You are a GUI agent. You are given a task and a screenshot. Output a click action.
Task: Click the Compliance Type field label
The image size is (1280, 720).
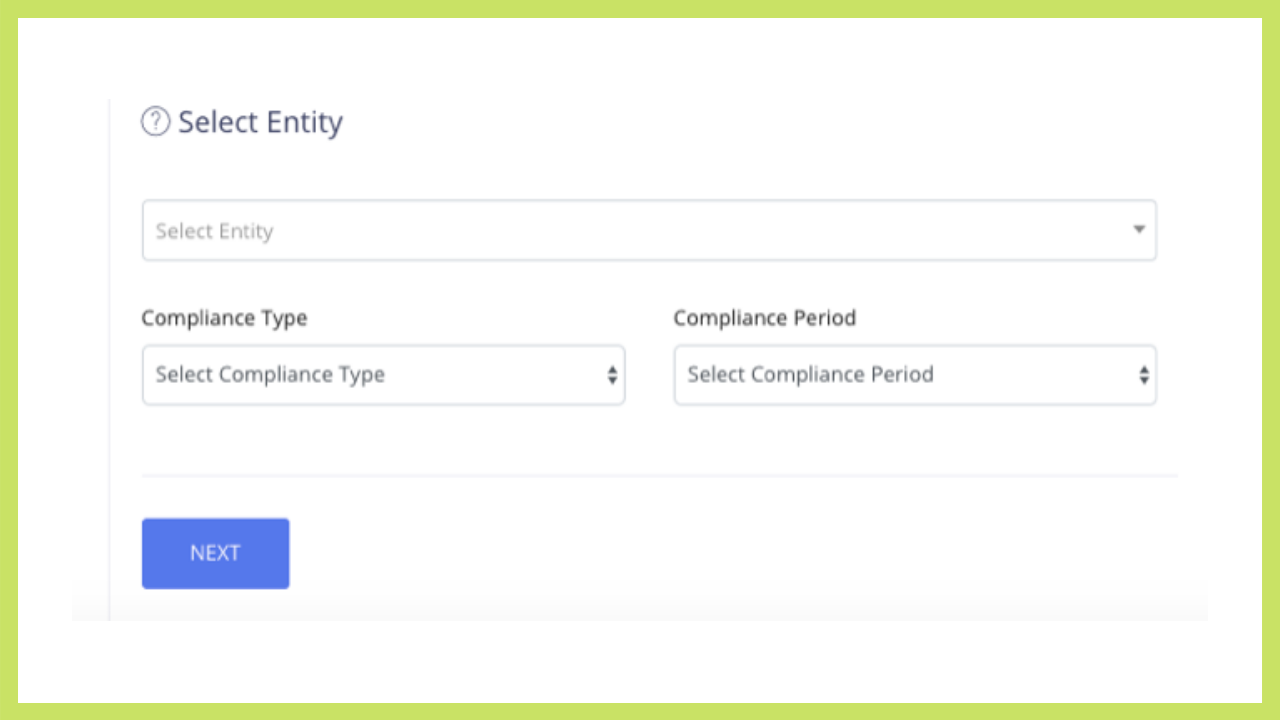224,318
